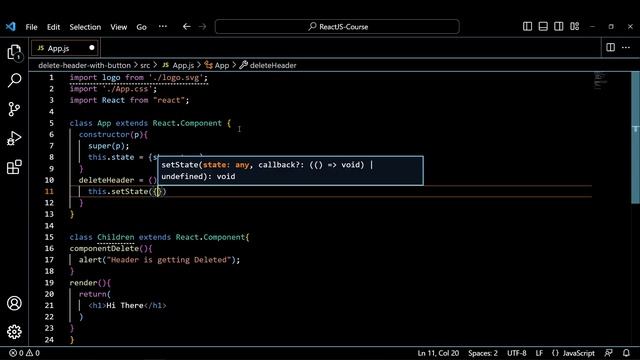Image resolution: width=640 pixels, height=360 pixels.
Task: Toggle secondary side bar layout icon
Action: [x=559, y=27]
